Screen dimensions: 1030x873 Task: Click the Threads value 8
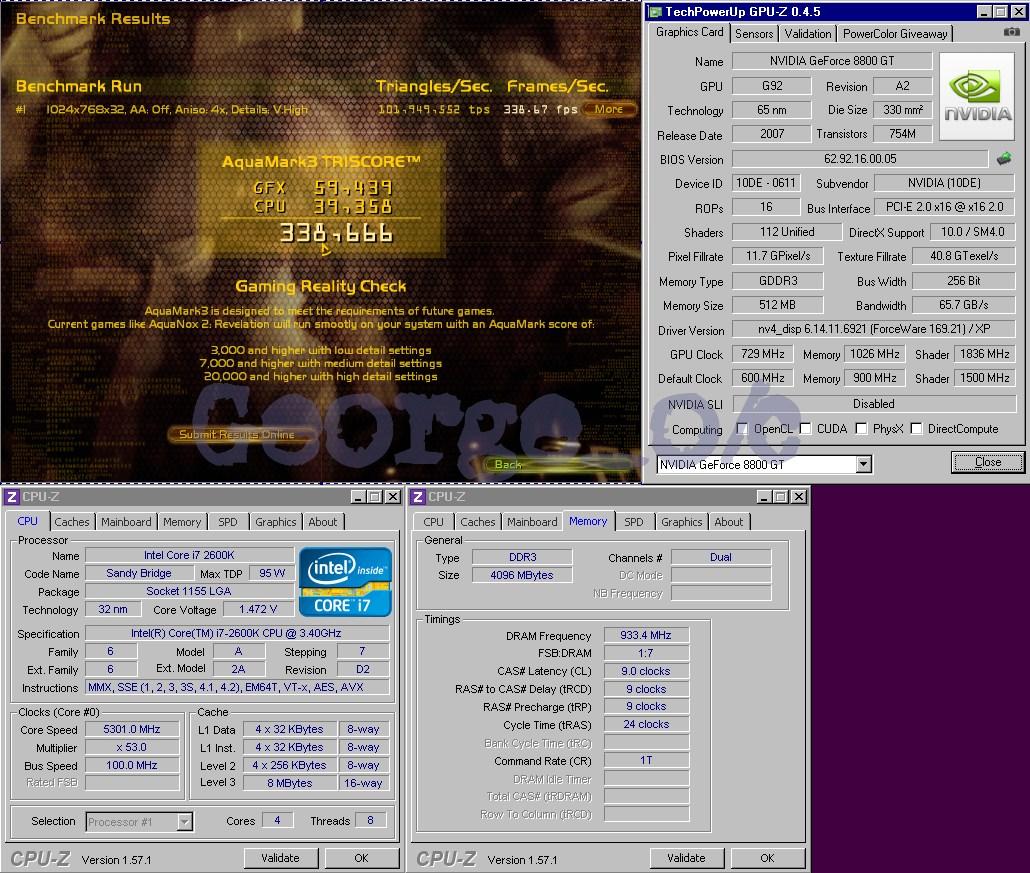point(370,820)
